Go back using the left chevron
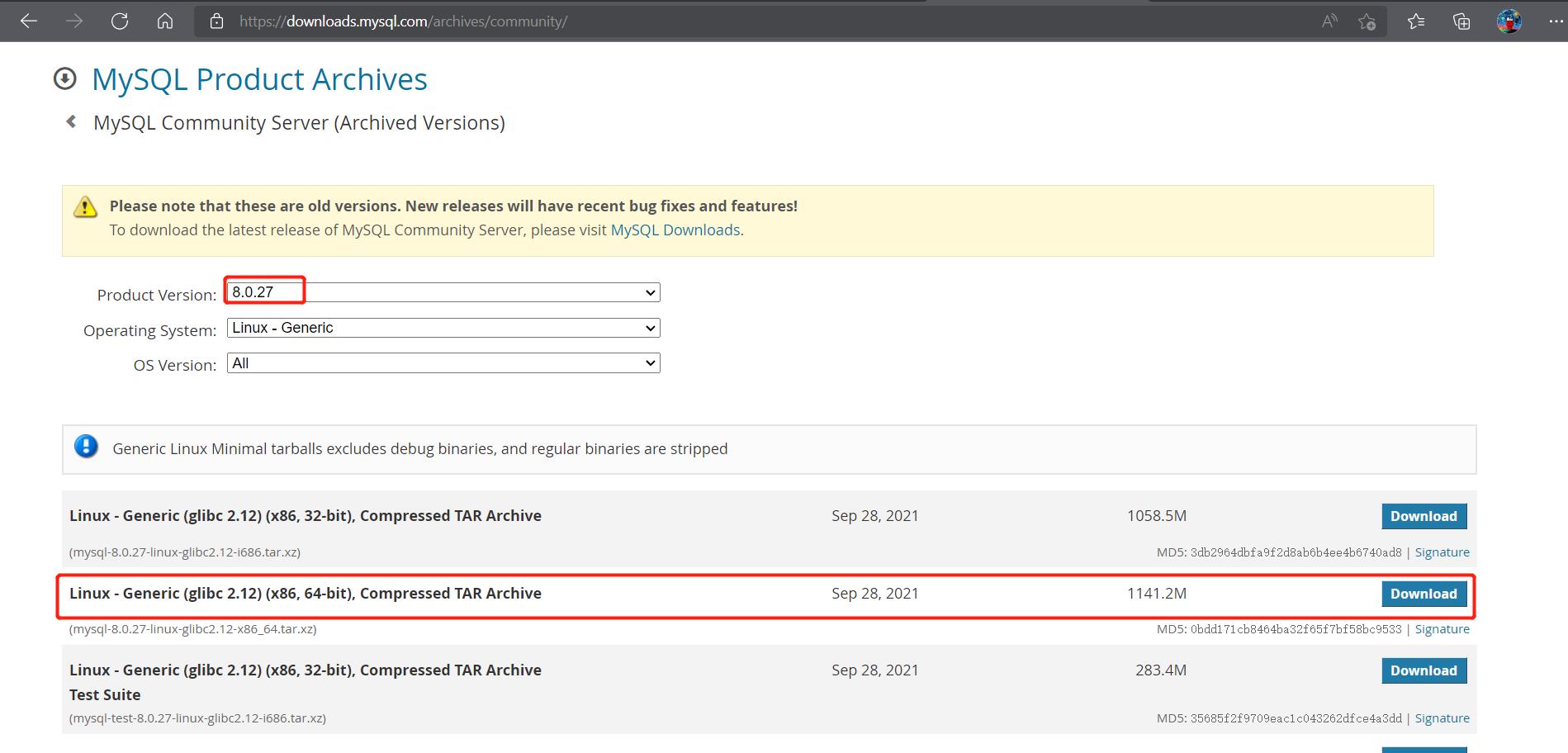Screen dimensions: 1568x753 [x=71, y=121]
